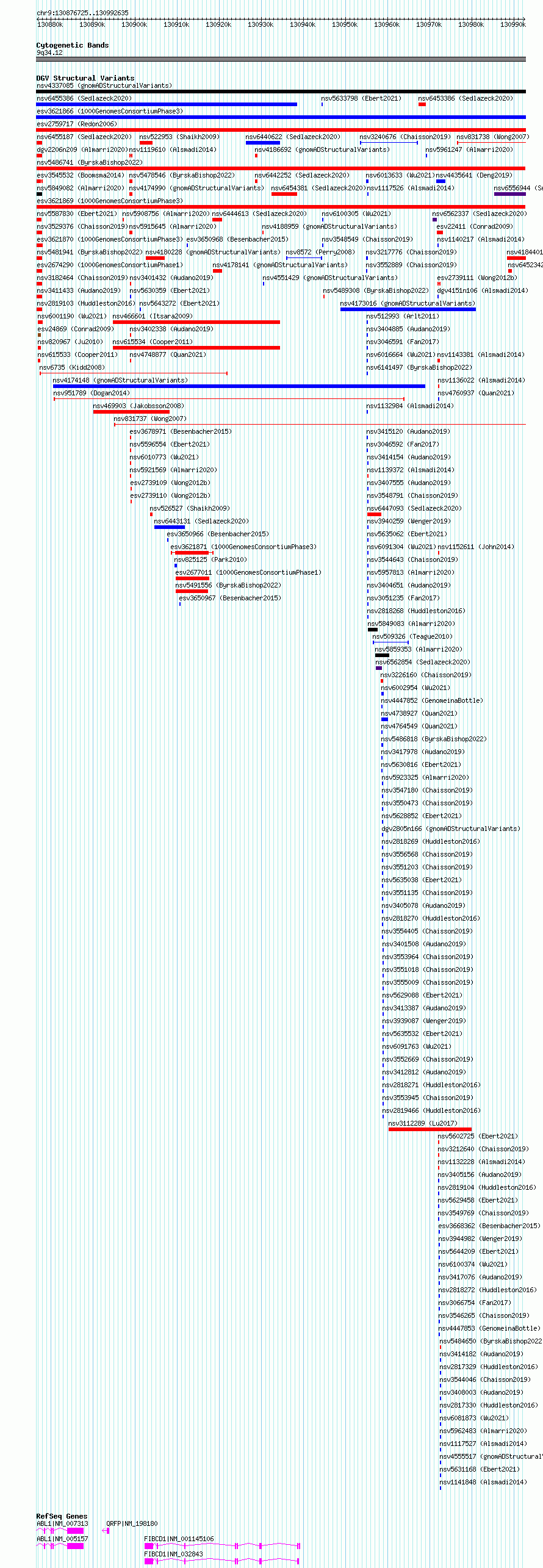Select nsv5491556 (ByrskaBishop2022) label
The image size is (543, 1568).
[x=228, y=585]
